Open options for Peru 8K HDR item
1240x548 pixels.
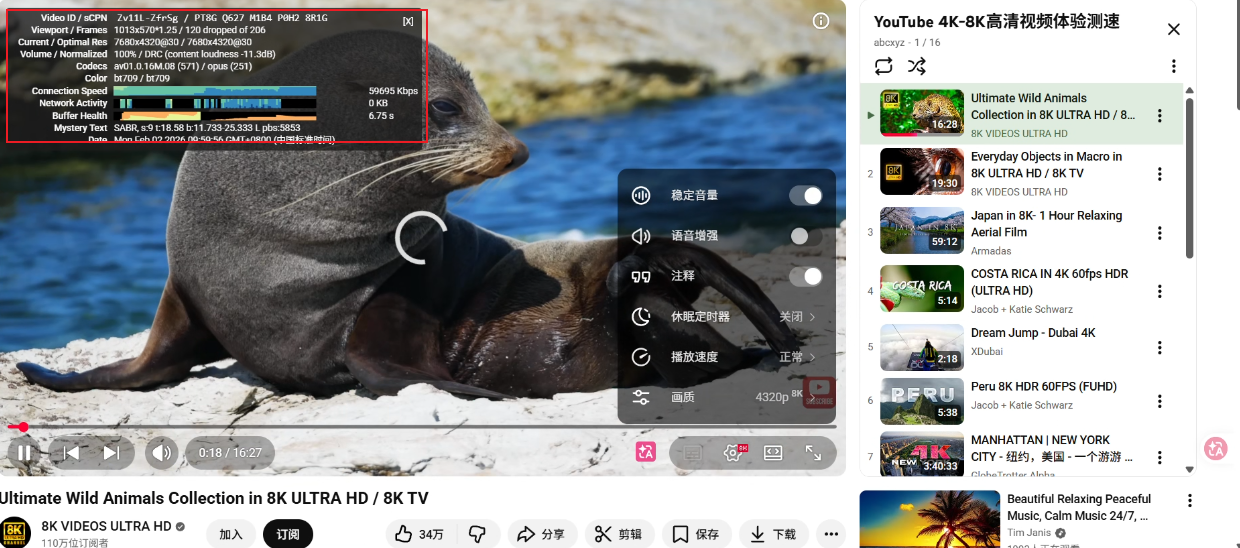(1160, 401)
